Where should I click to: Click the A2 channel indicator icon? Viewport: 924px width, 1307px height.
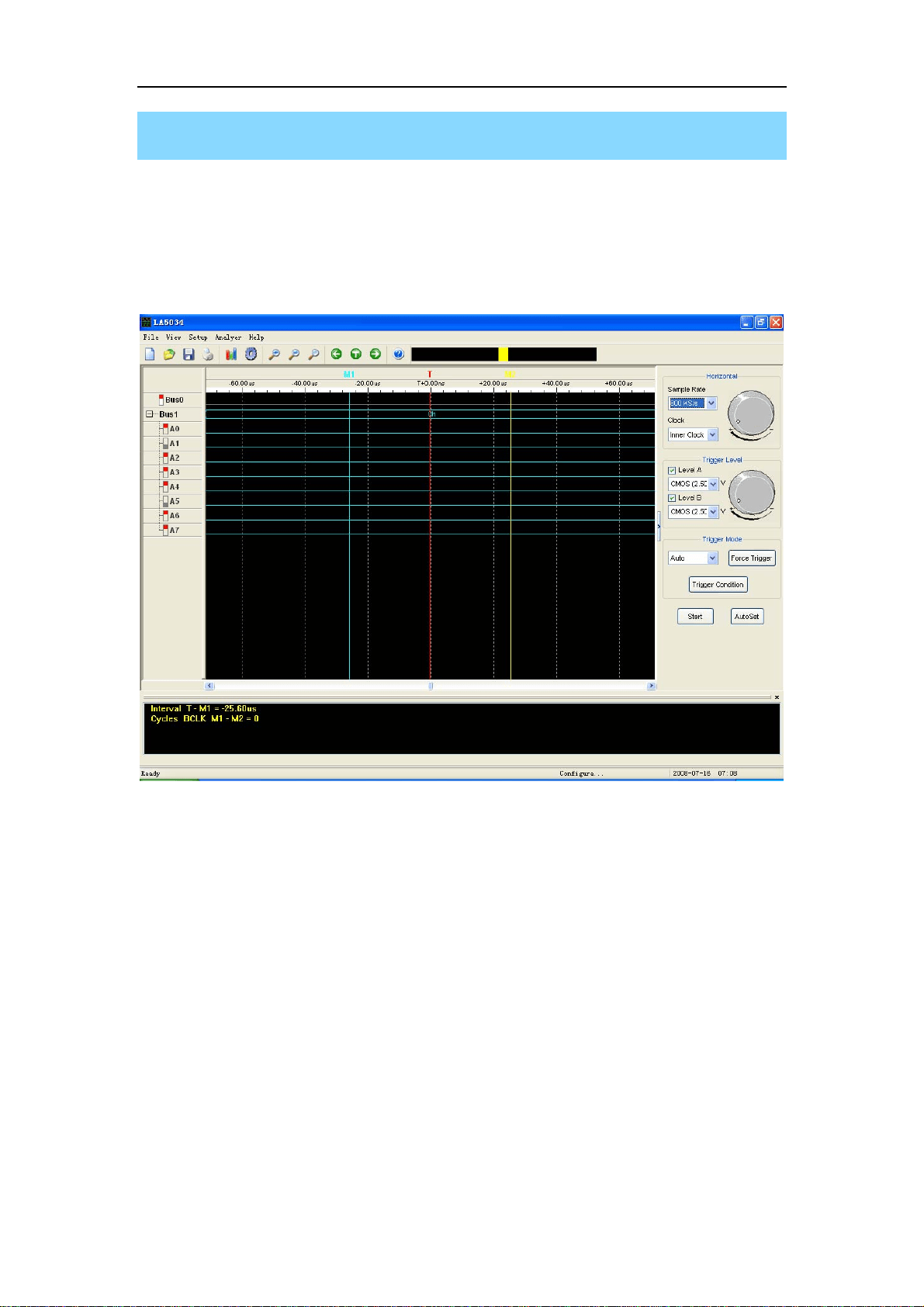click(165, 458)
